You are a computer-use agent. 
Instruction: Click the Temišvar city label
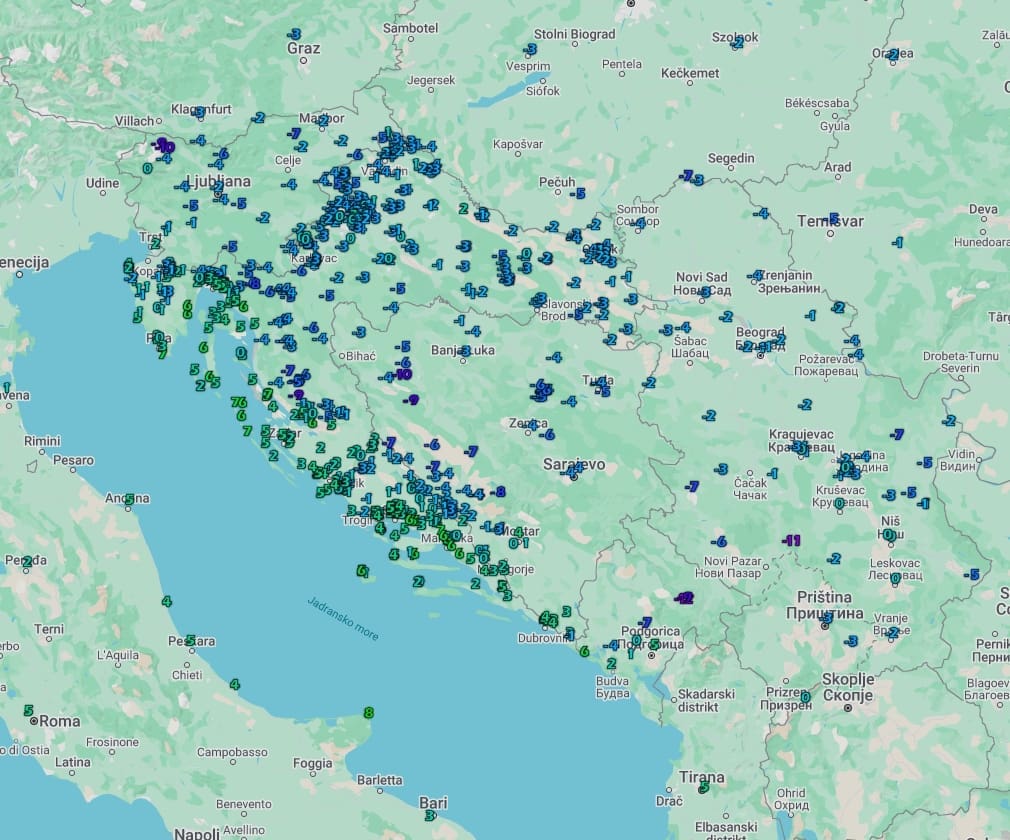pyautogui.click(x=830, y=221)
